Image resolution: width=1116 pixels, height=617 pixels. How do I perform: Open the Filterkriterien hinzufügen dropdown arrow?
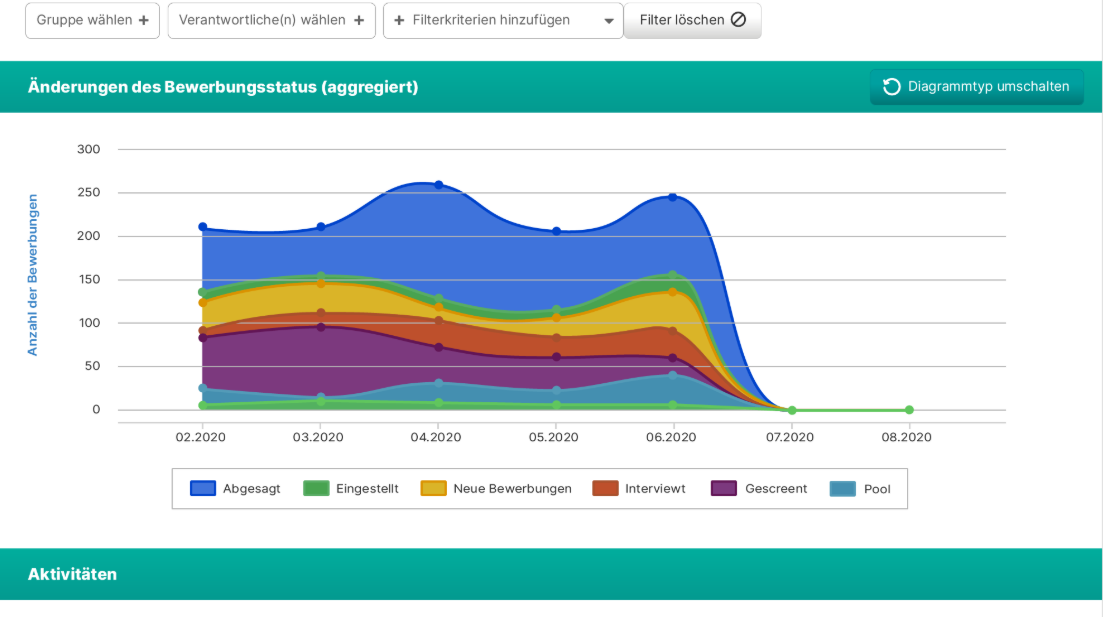[609, 21]
